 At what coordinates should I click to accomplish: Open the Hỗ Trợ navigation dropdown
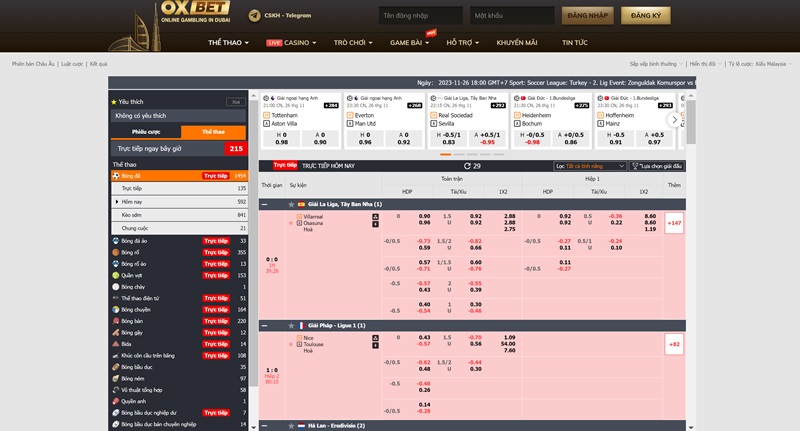tap(463, 43)
